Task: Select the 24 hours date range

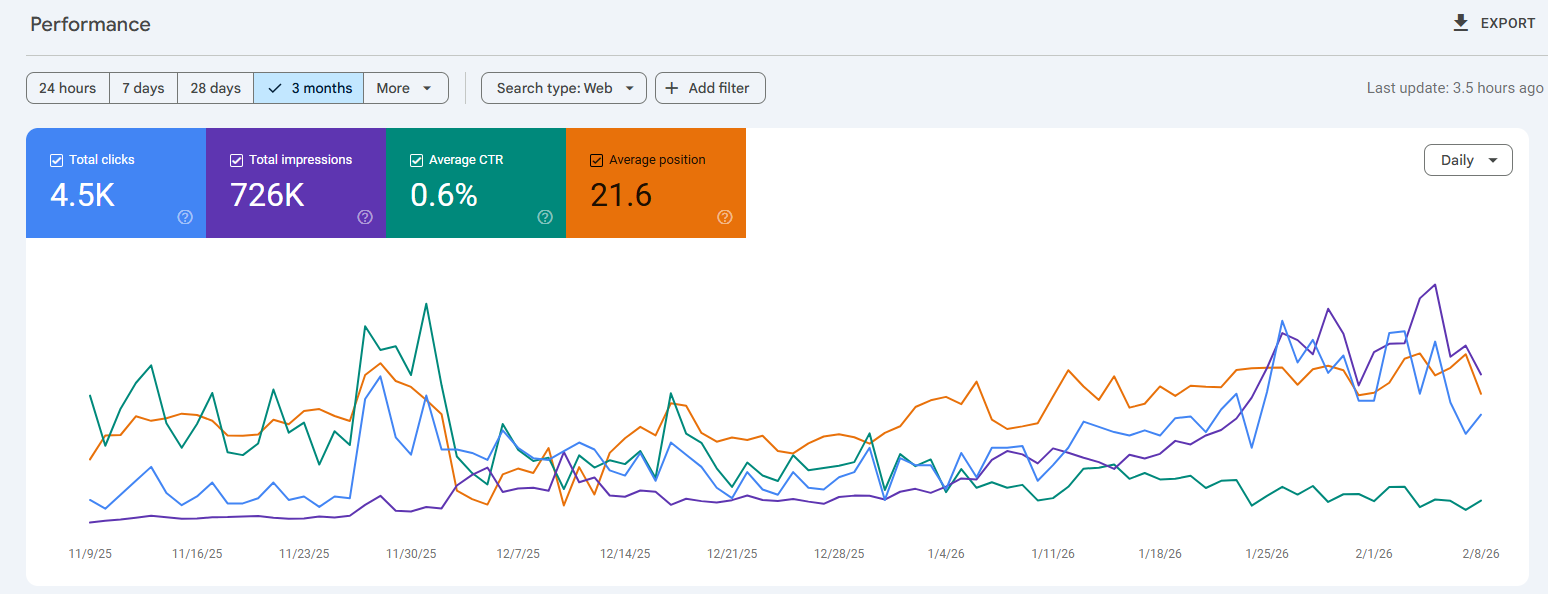Action: click(x=67, y=88)
